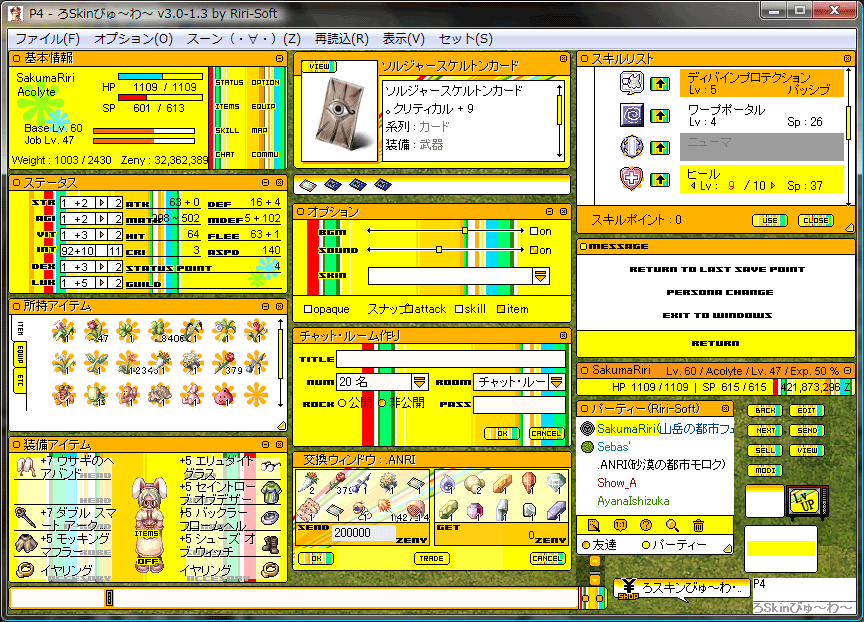Click the party window note icon

(593, 526)
